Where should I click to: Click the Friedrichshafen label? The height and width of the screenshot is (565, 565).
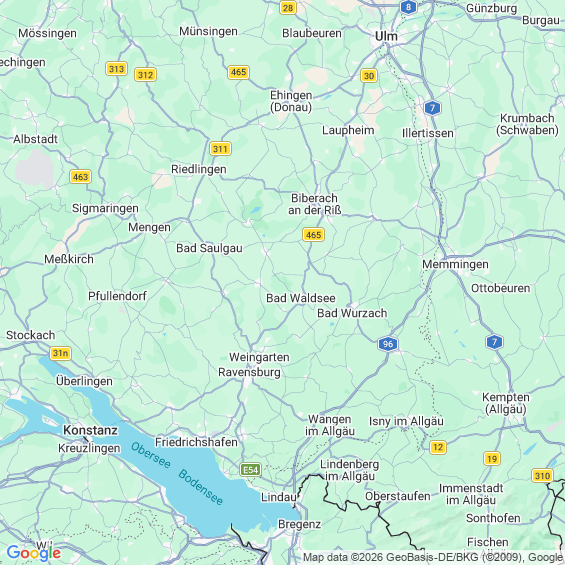coord(196,442)
